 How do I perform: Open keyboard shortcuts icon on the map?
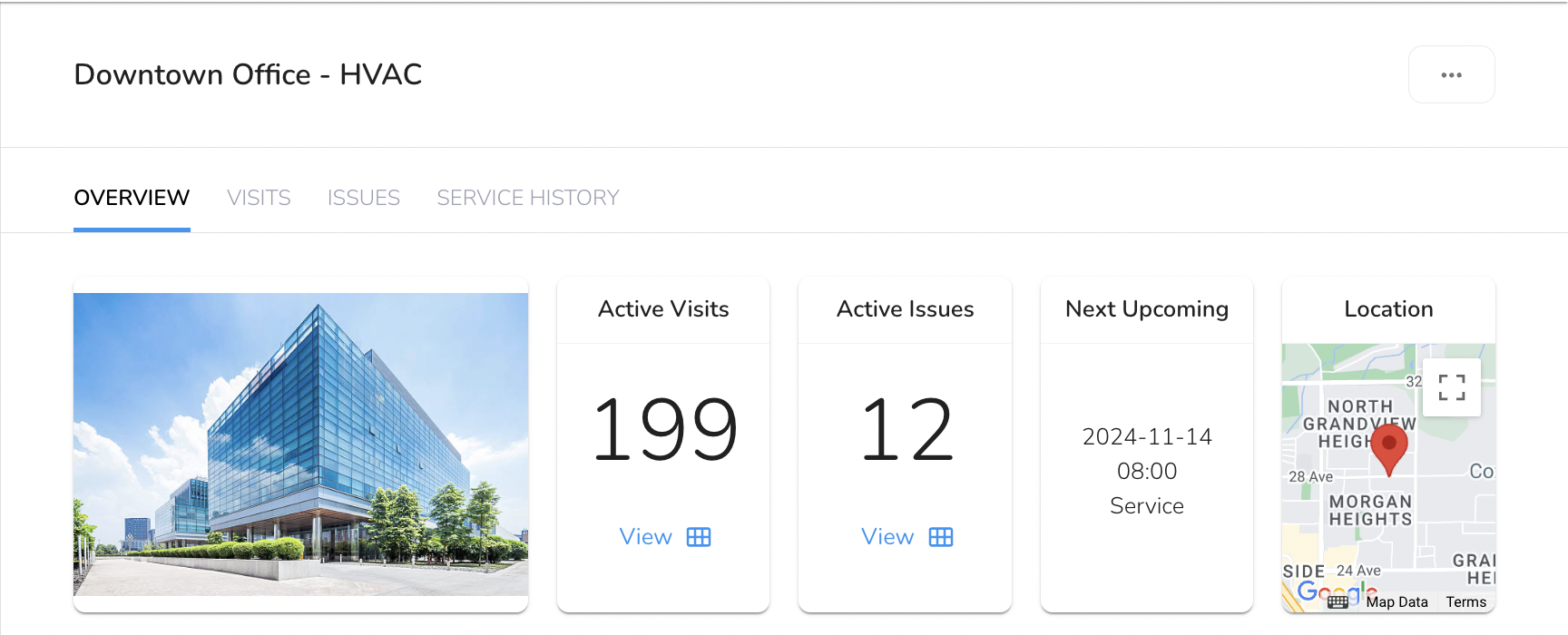point(1338,601)
